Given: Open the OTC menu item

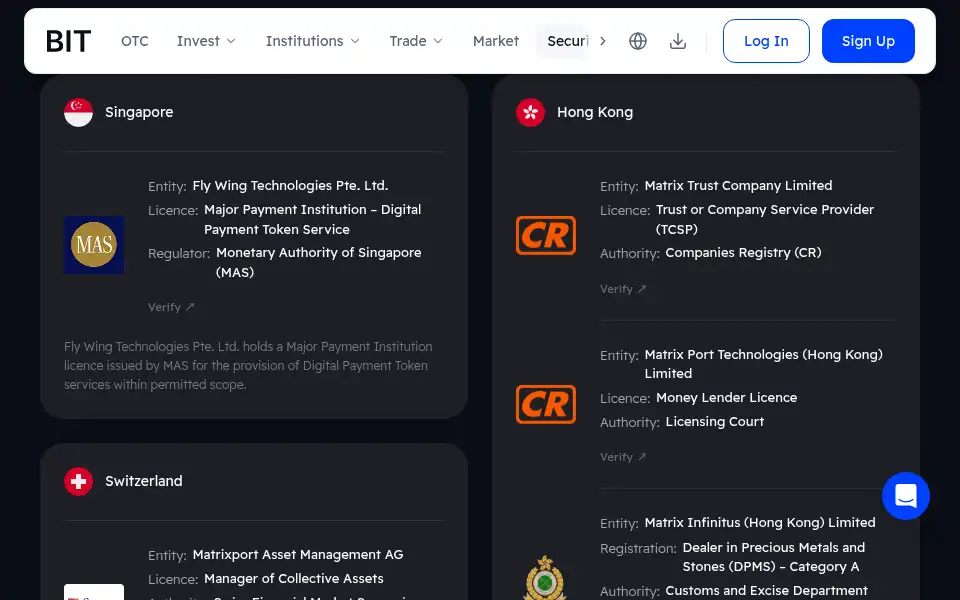Looking at the screenshot, I should click(135, 41).
